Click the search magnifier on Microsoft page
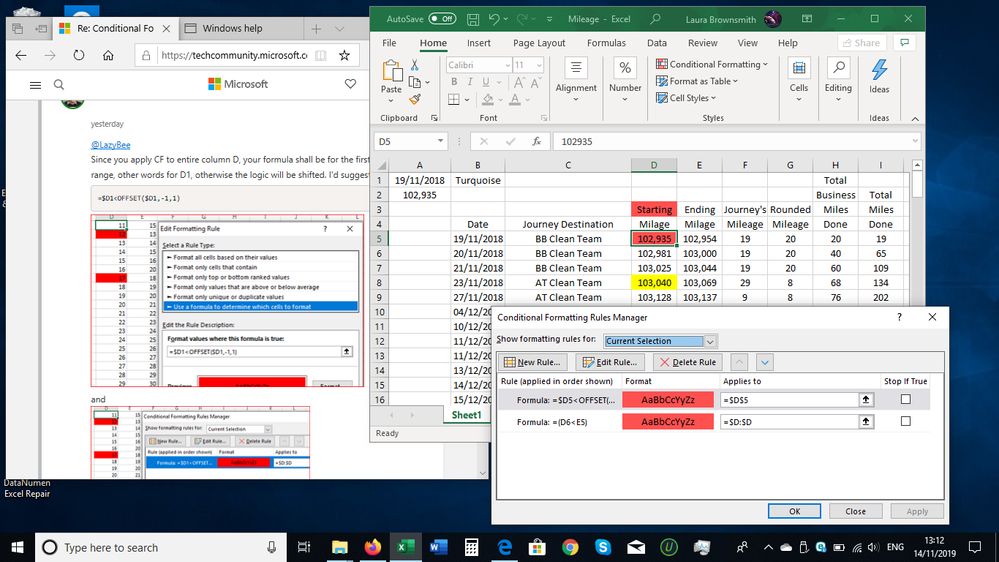This screenshot has width=999, height=562. pyautogui.click(x=59, y=85)
